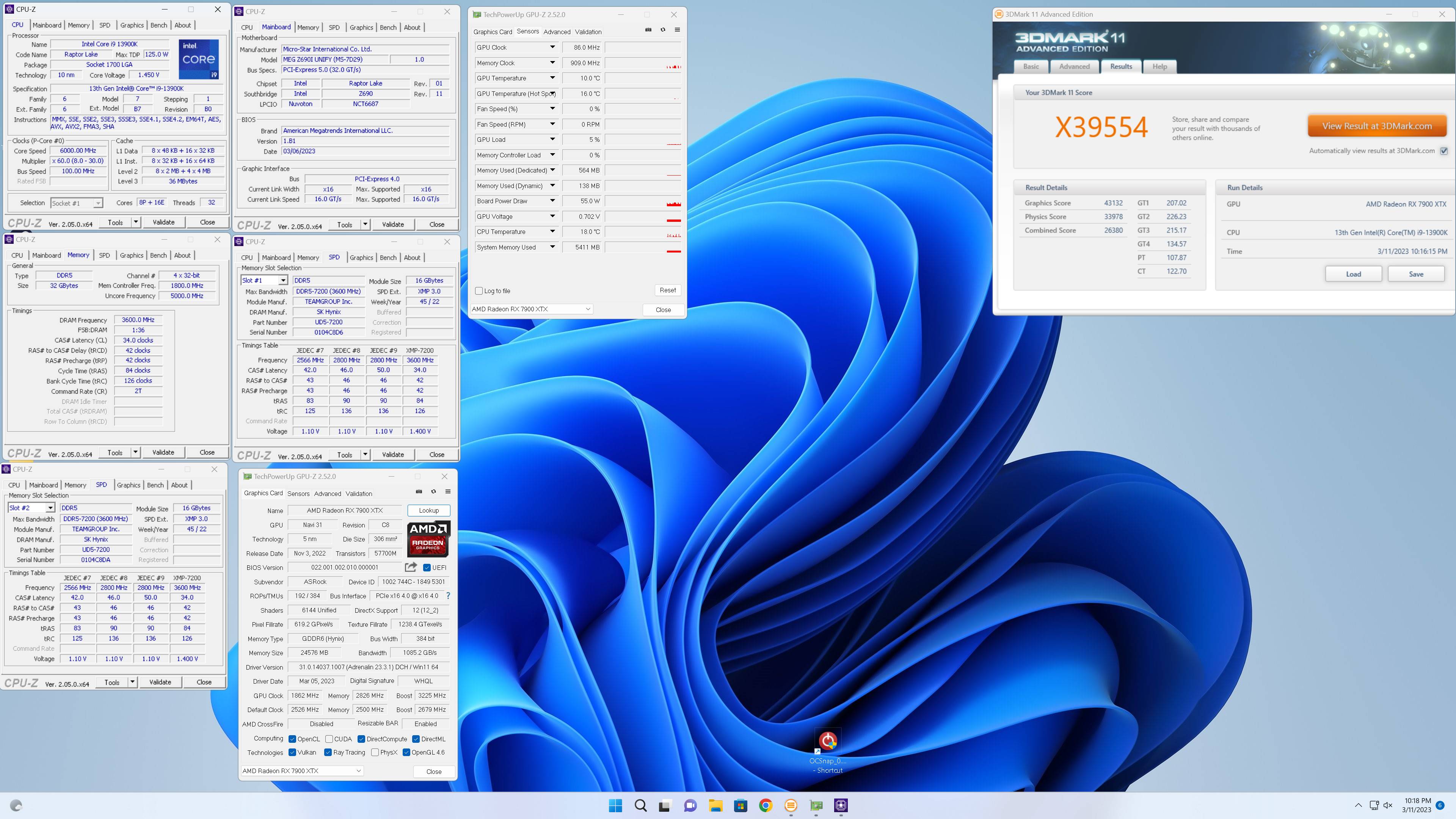Show hidden system tray icons
The width and height of the screenshot is (1456, 819).
pos(1358,805)
